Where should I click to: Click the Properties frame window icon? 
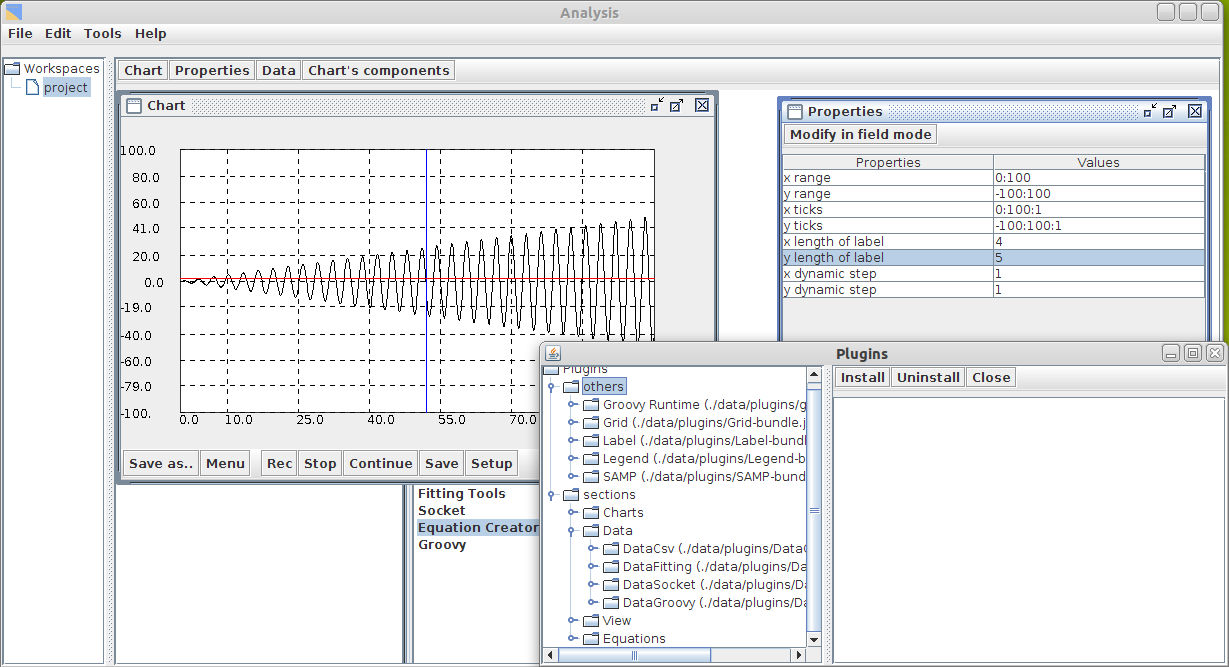coord(795,111)
